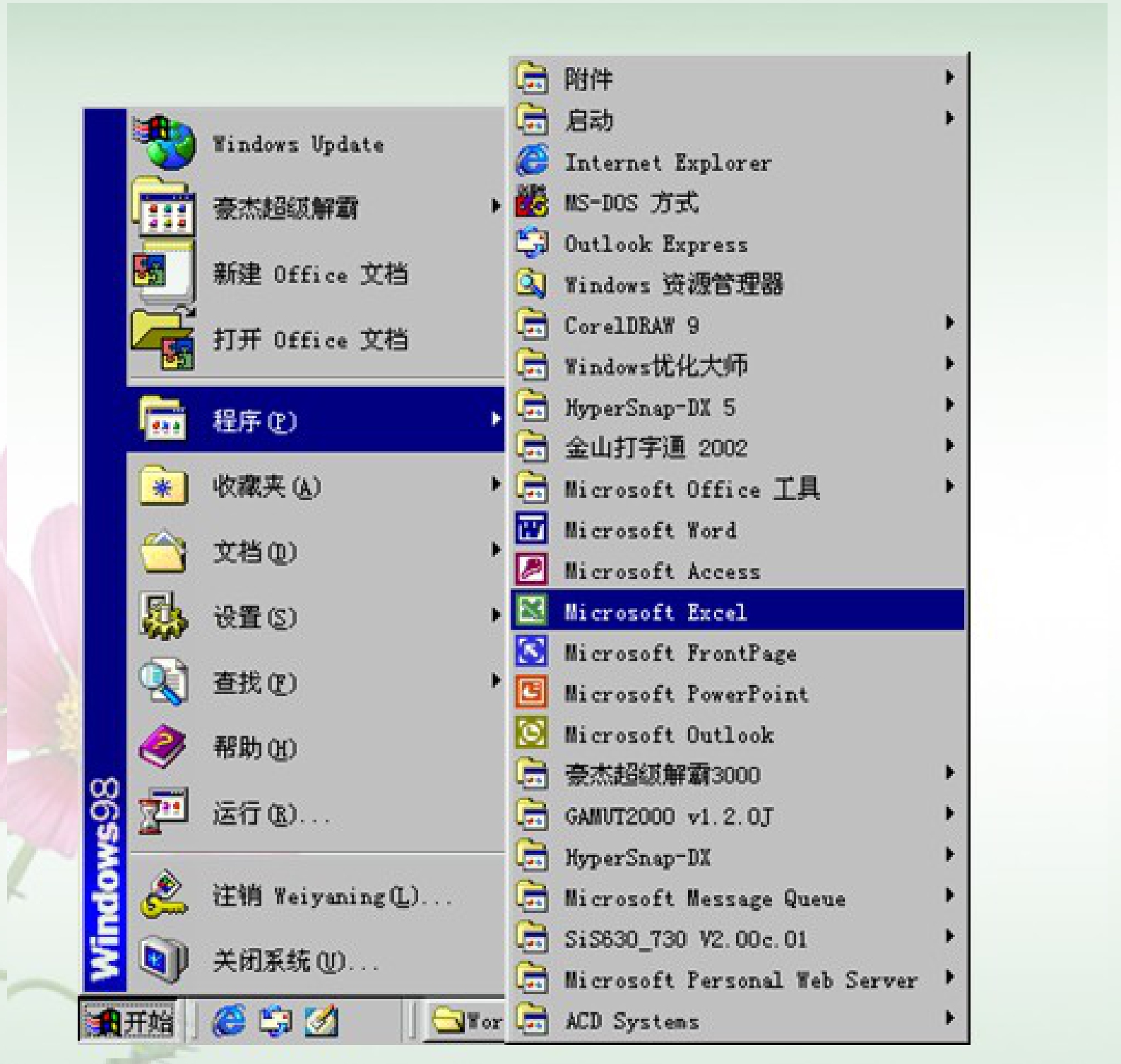Screen dimensions: 1121x1064
Task: Click the show desktop quick launch icon
Action: (321, 1021)
